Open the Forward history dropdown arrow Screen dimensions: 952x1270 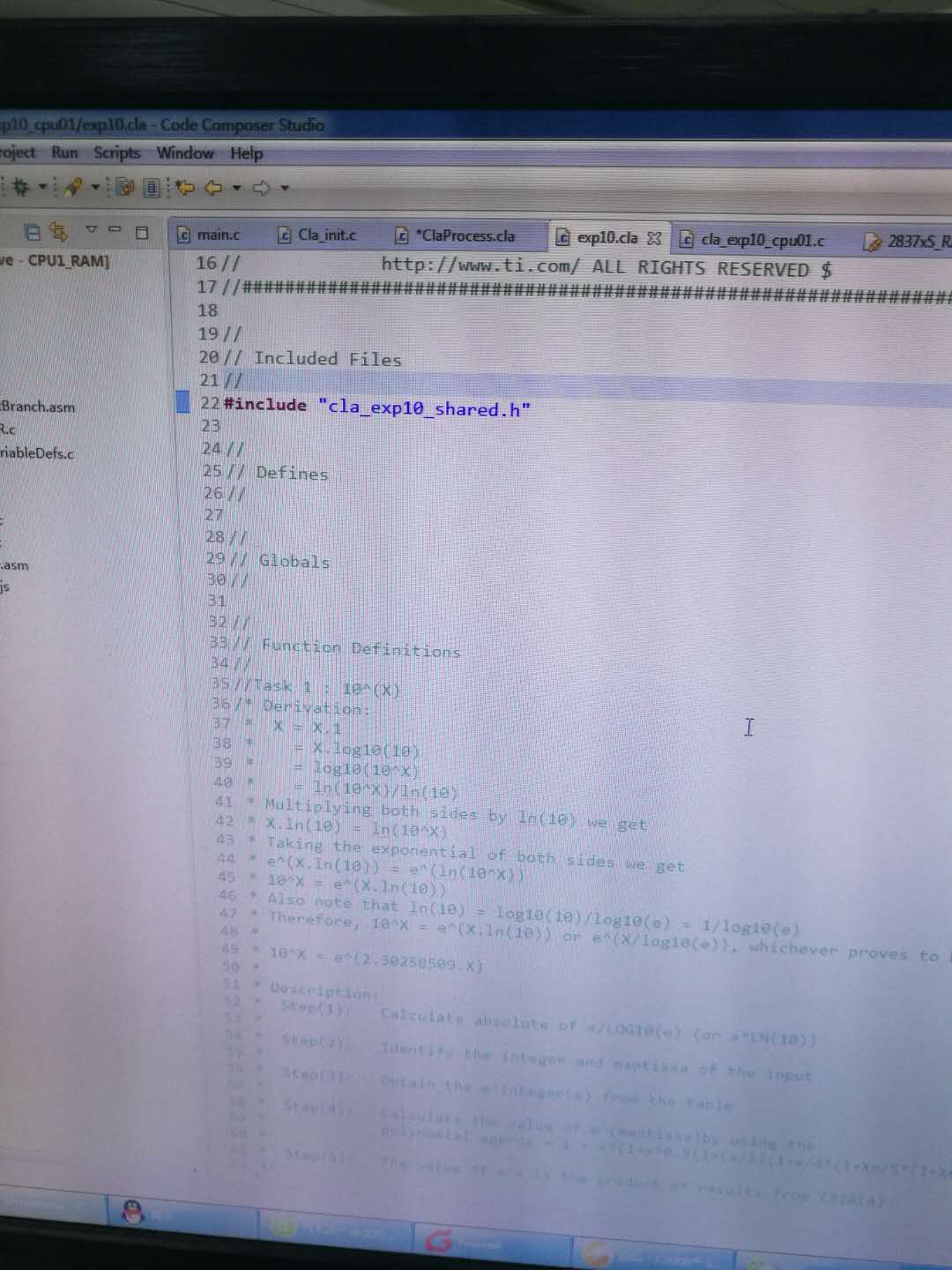point(284,188)
